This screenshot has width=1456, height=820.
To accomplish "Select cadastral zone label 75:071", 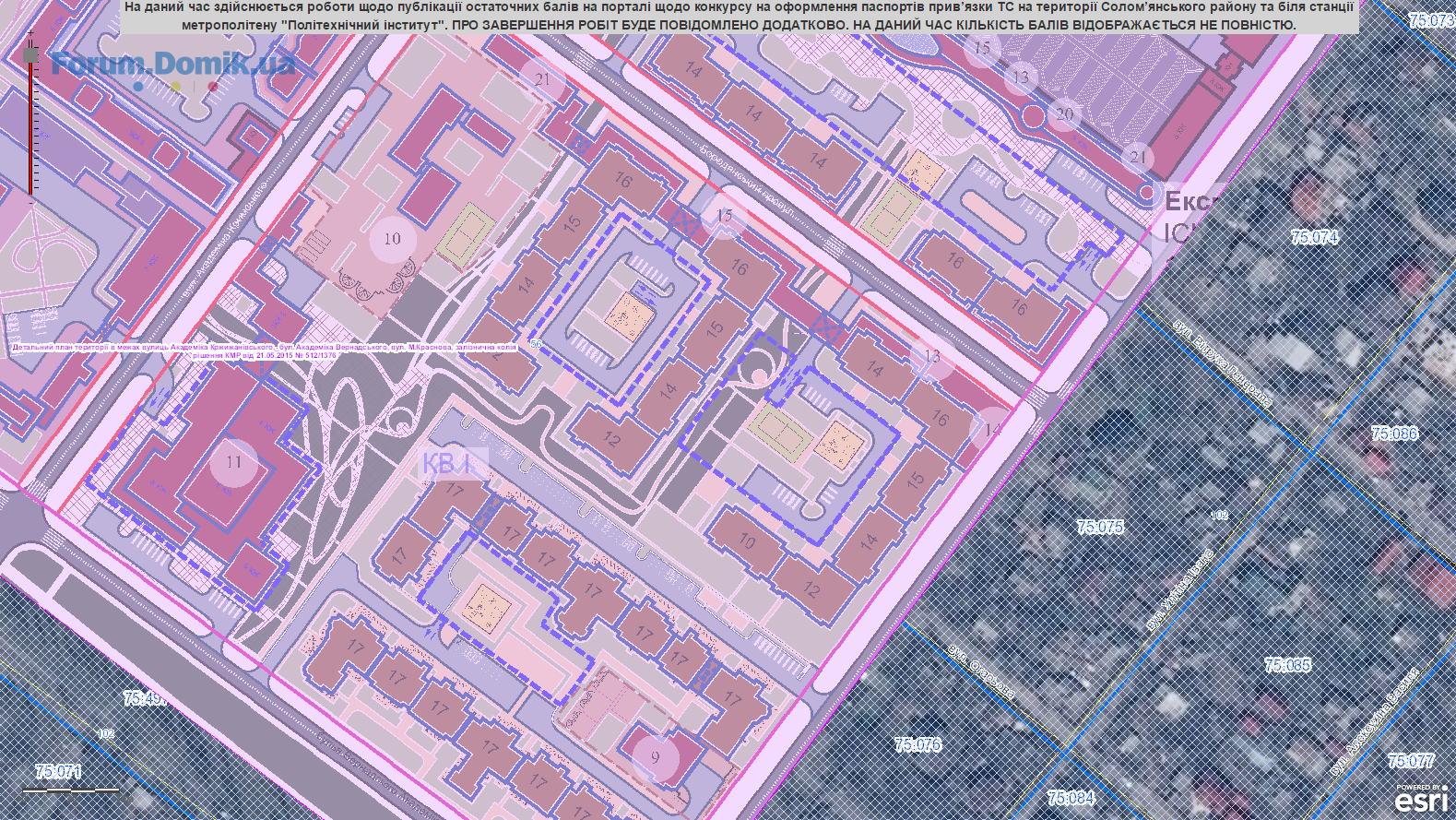I will point(58,771).
